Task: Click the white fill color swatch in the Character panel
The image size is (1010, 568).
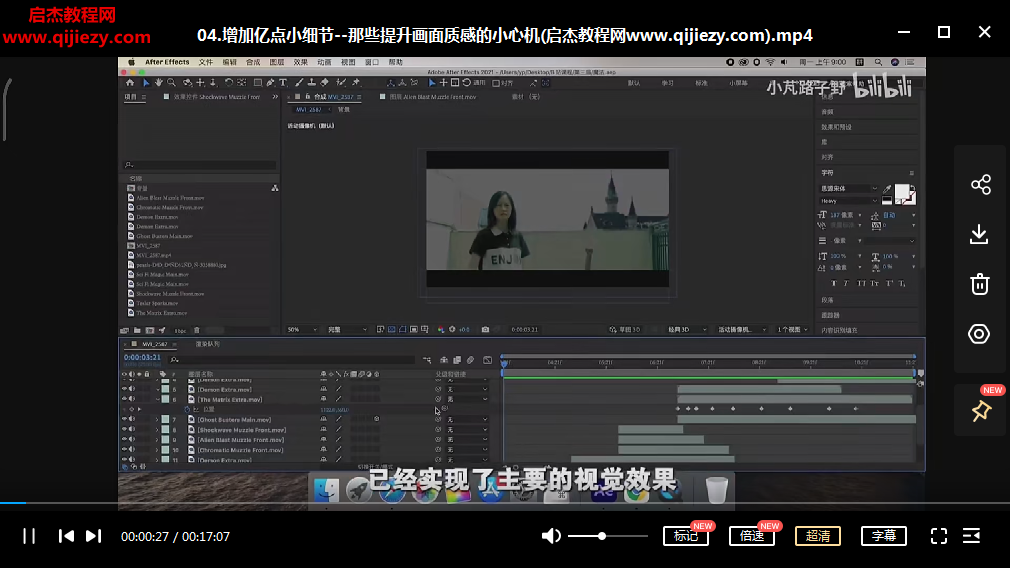Action: tap(902, 192)
